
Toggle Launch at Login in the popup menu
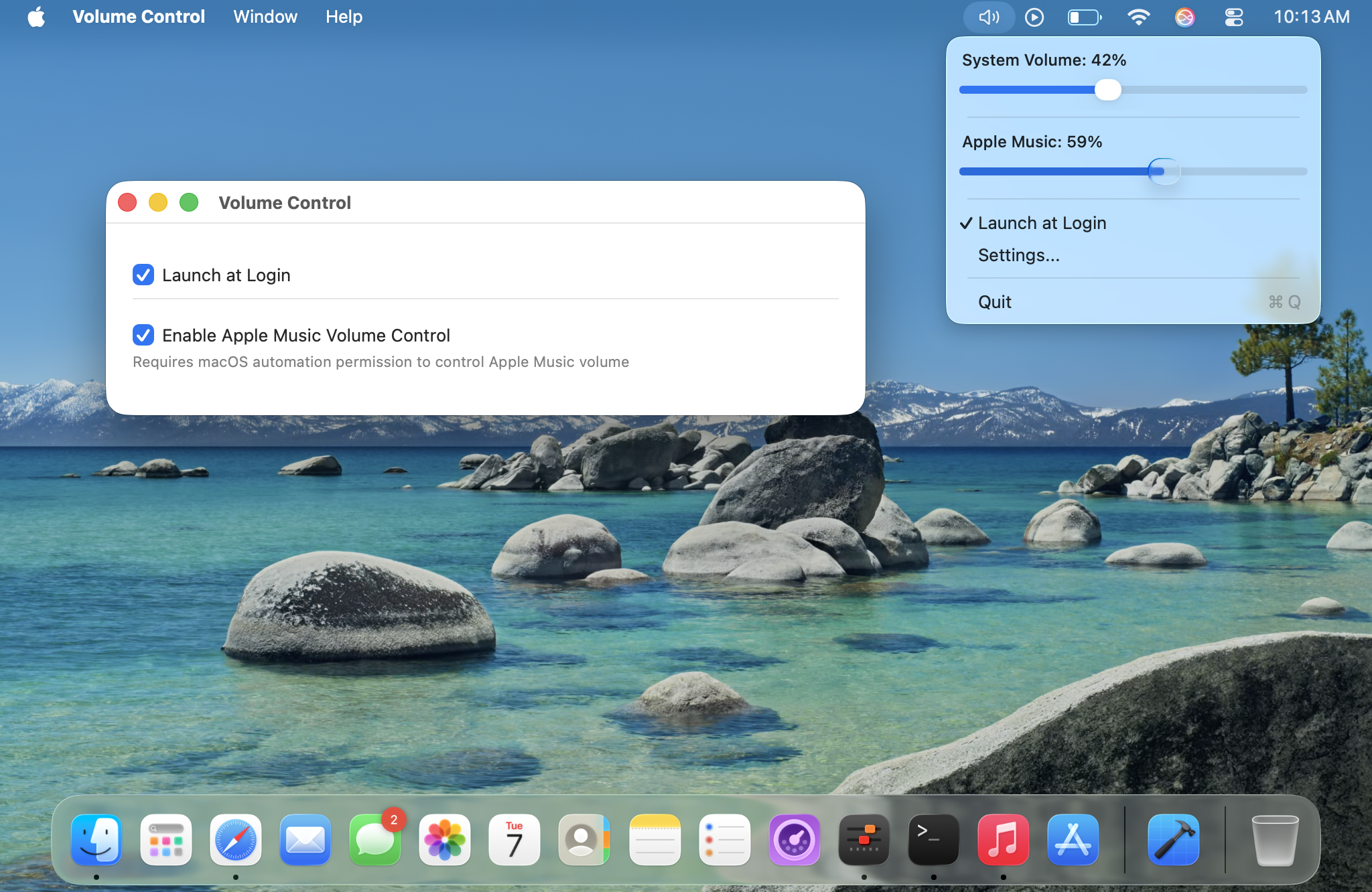point(1042,223)
